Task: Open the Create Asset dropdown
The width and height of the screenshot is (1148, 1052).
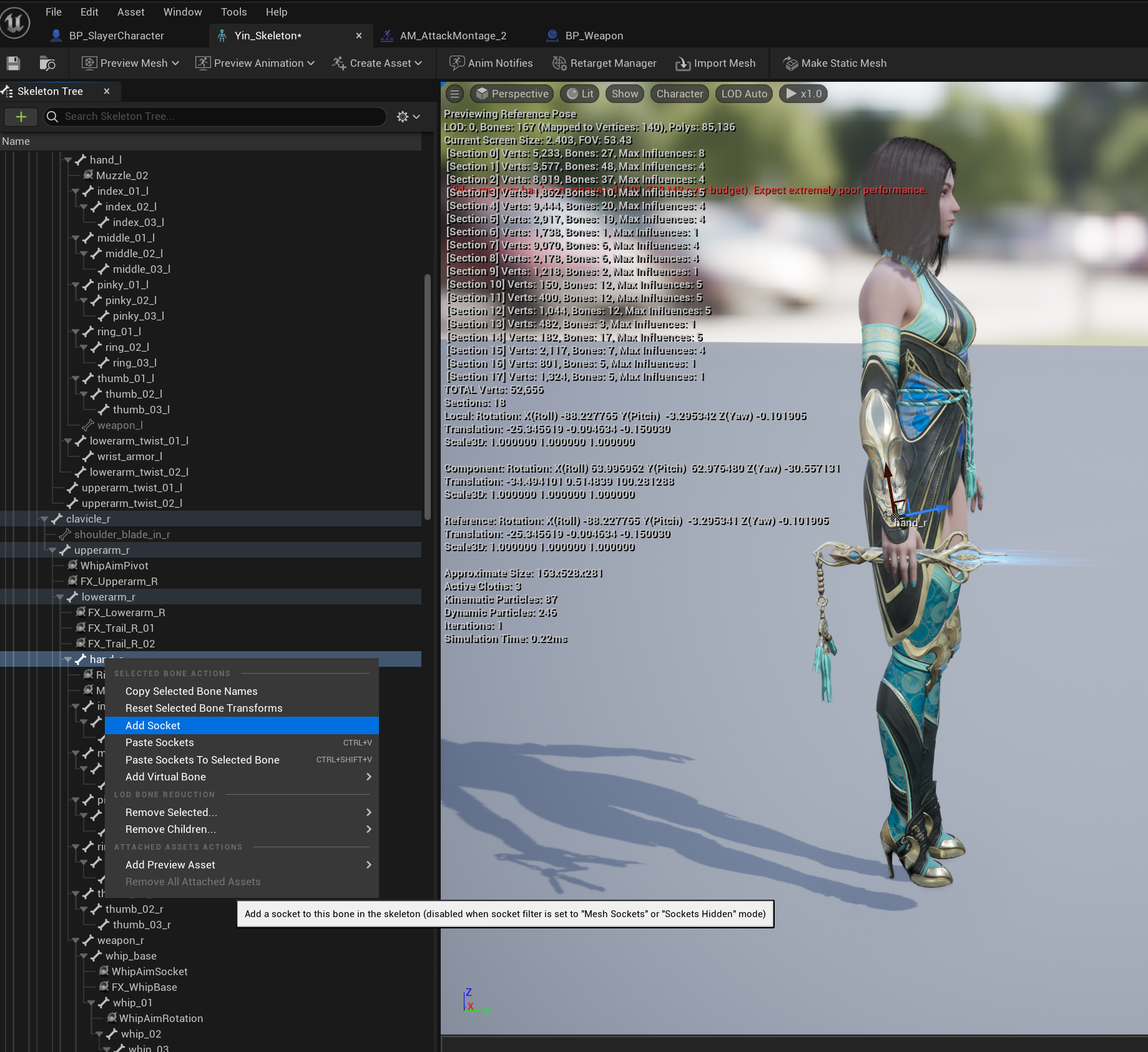Action: tap(377, 63)
